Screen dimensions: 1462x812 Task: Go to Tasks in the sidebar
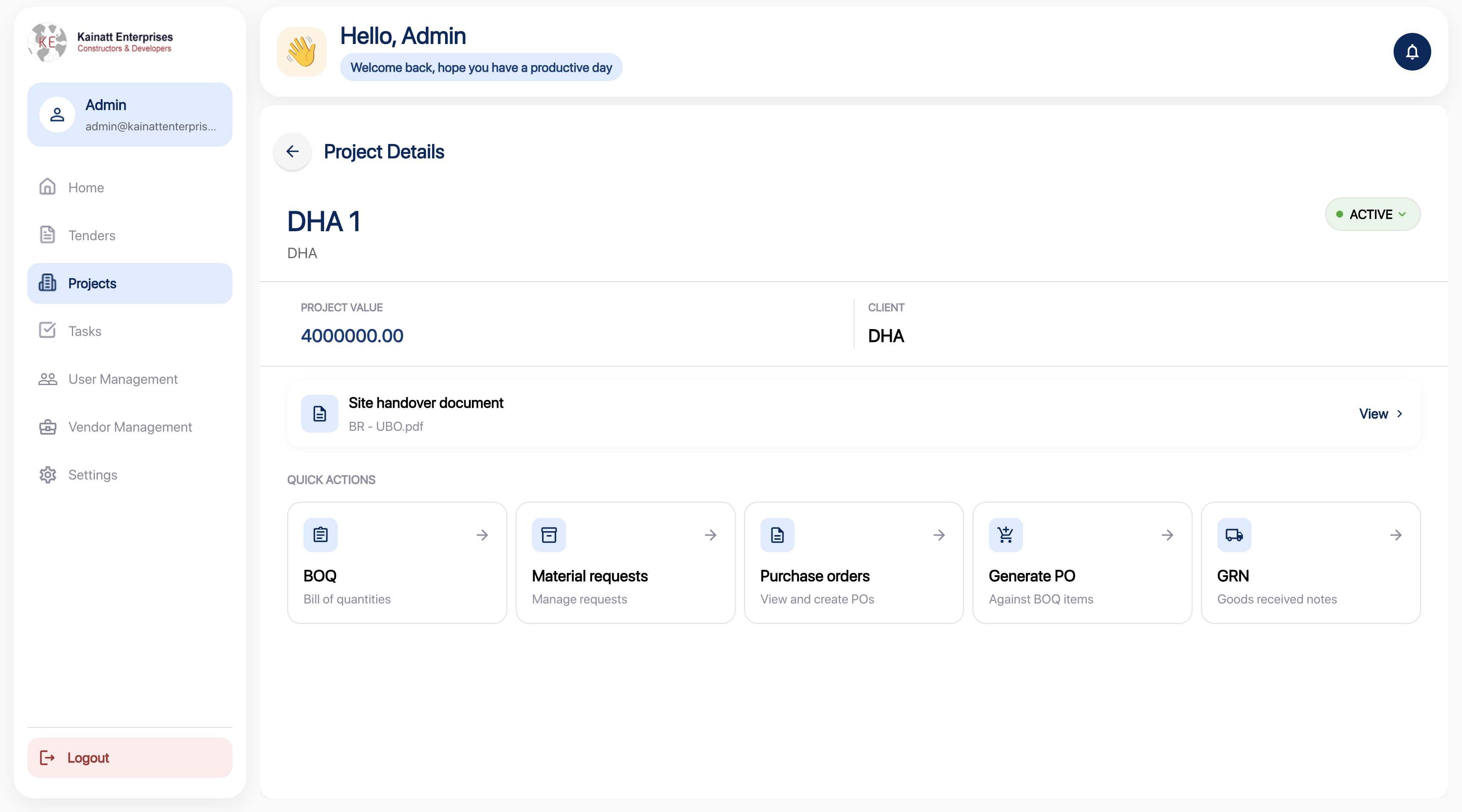(x=130, y=331)
